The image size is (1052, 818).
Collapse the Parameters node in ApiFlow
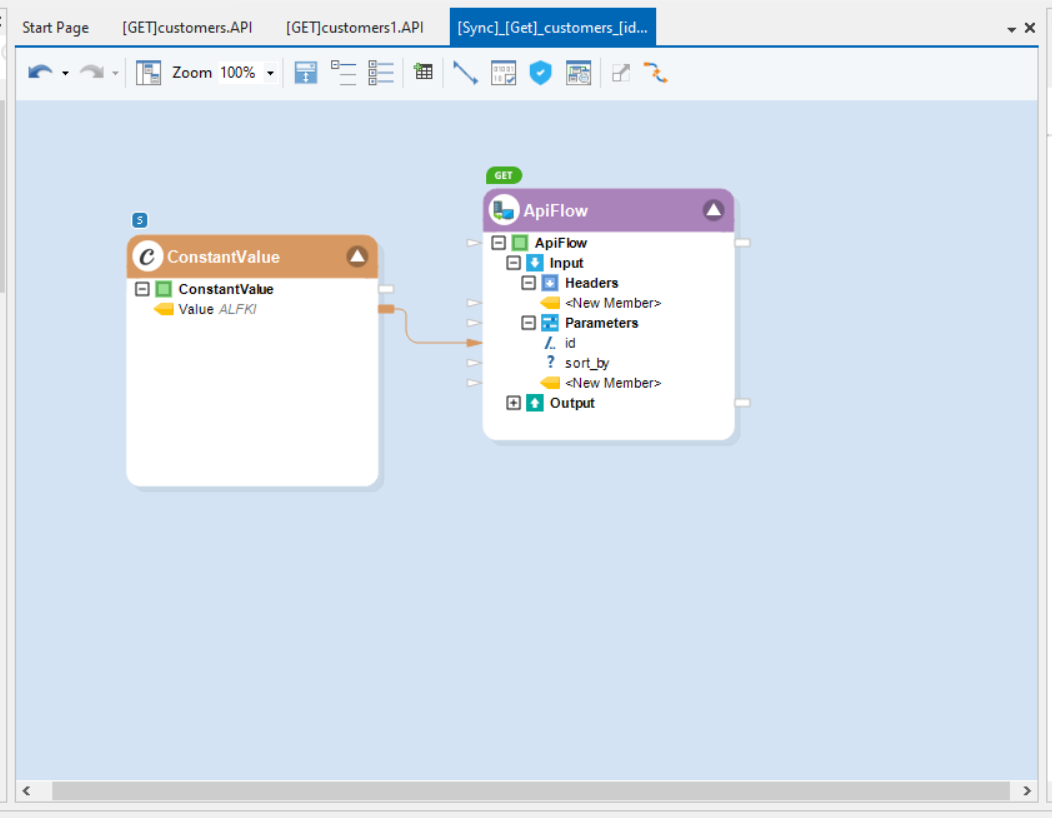coord(529,323)
